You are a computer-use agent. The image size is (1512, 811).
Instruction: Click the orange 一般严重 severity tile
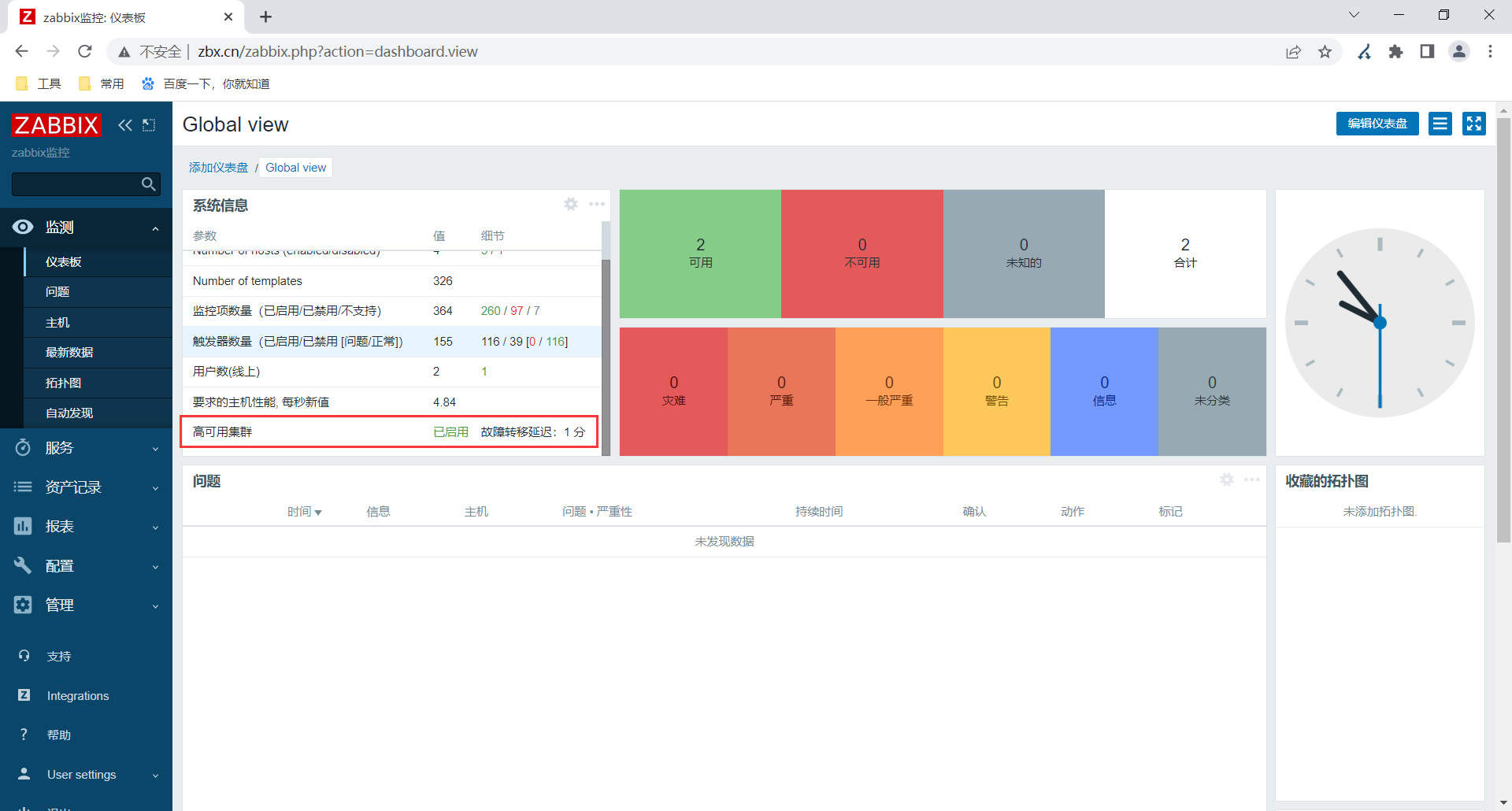pyautogui.click(x=889, y=391)
